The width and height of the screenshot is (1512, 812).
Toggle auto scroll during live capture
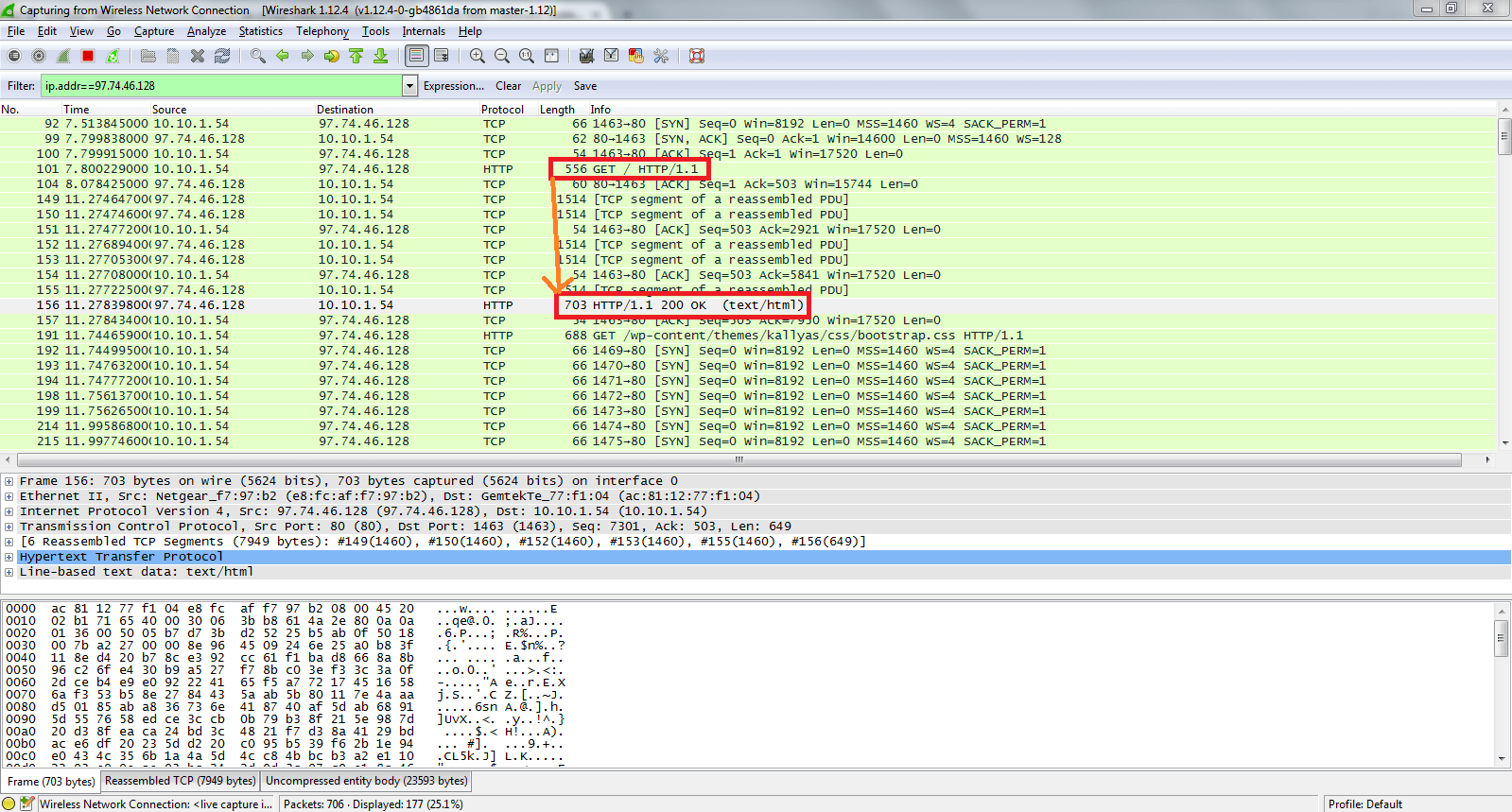[x=442, y=56]
